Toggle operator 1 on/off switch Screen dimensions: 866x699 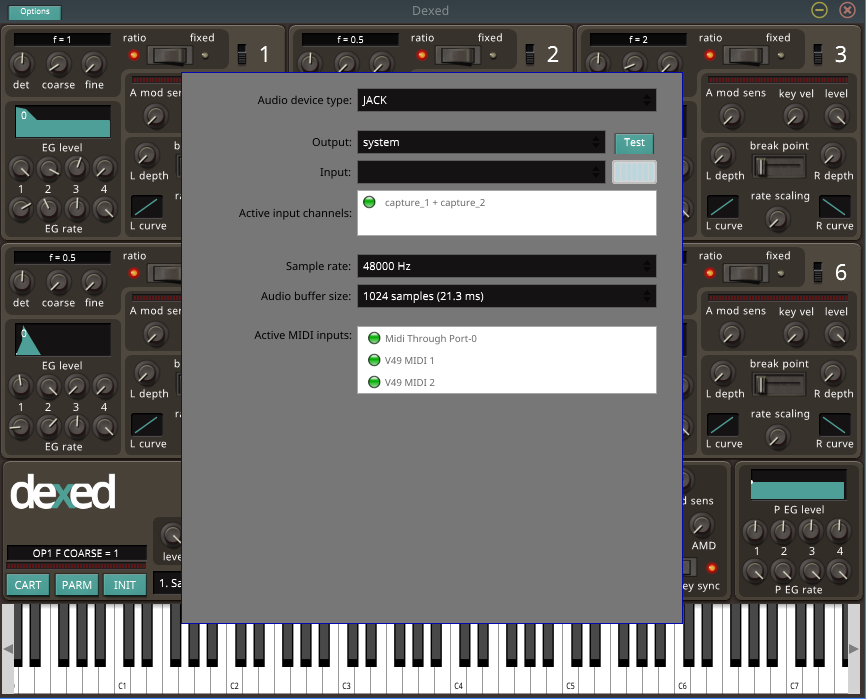pos(242,54)
